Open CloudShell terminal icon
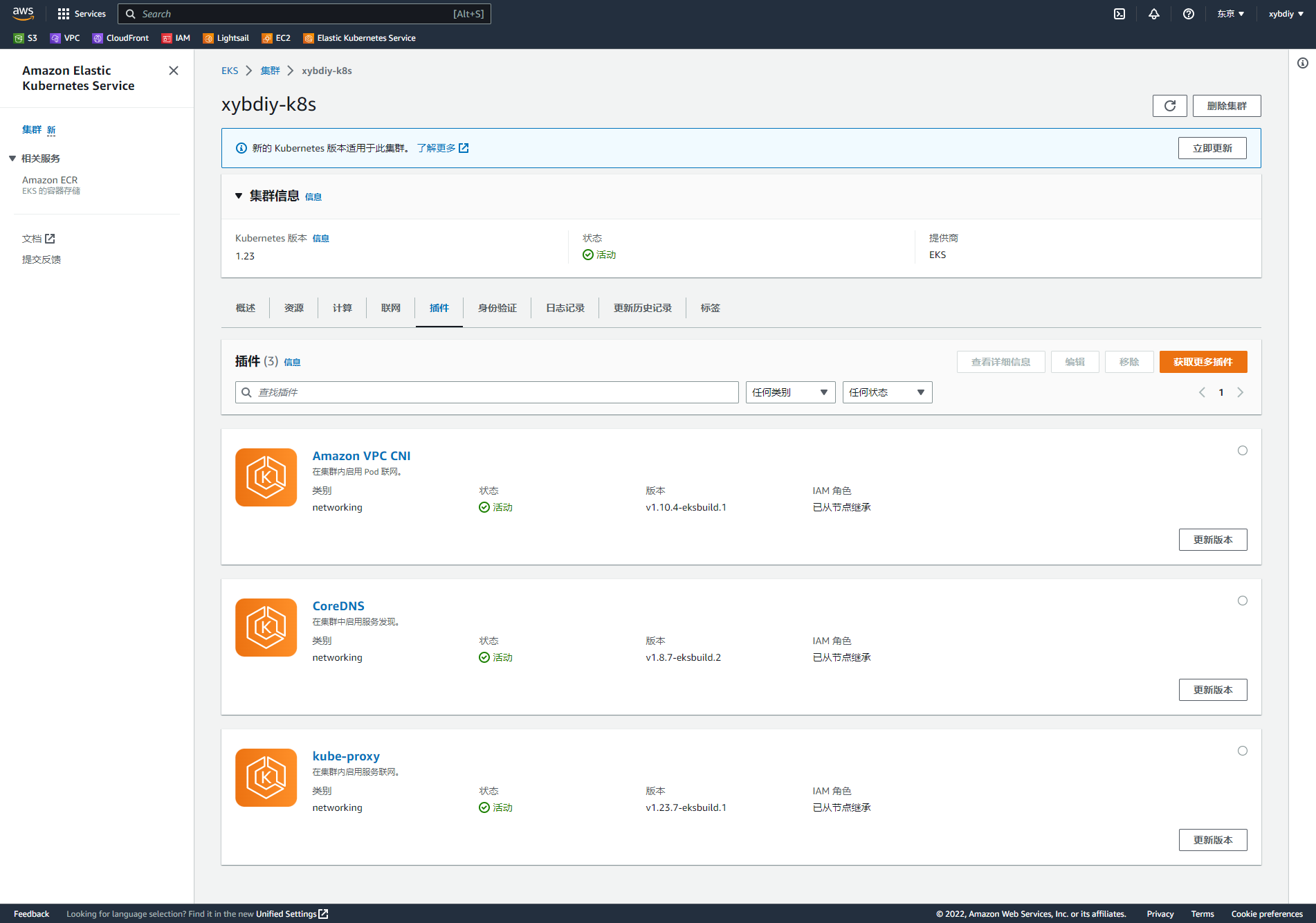 coord(1119,14)
